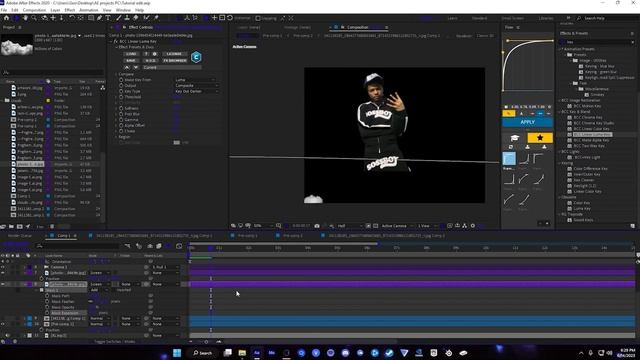Click the Flow easing curve graph
The width and height of the screenshot is (640, 360).
click(528, 65)
